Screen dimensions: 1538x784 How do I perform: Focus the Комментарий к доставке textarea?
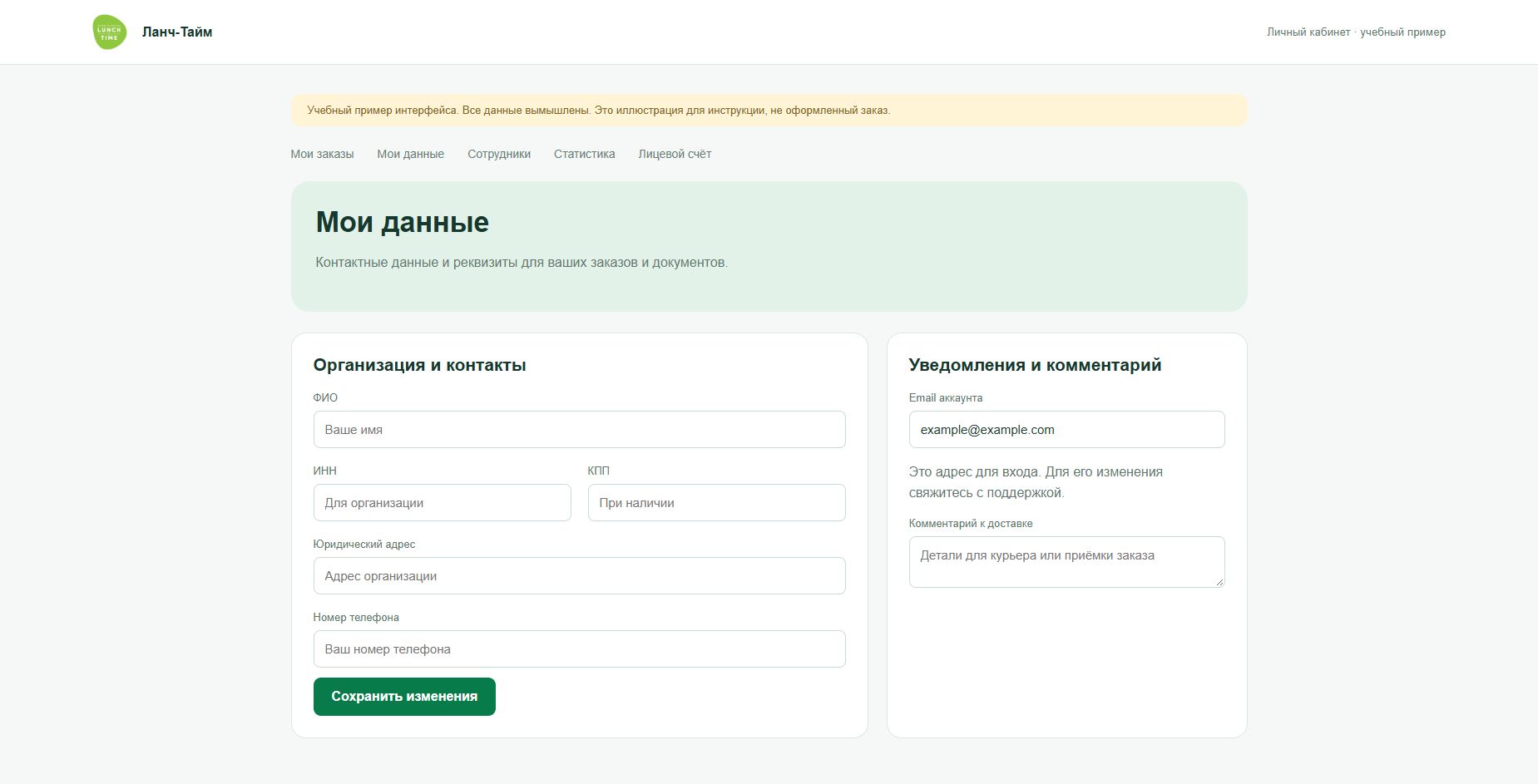(x=1066, y=562)
